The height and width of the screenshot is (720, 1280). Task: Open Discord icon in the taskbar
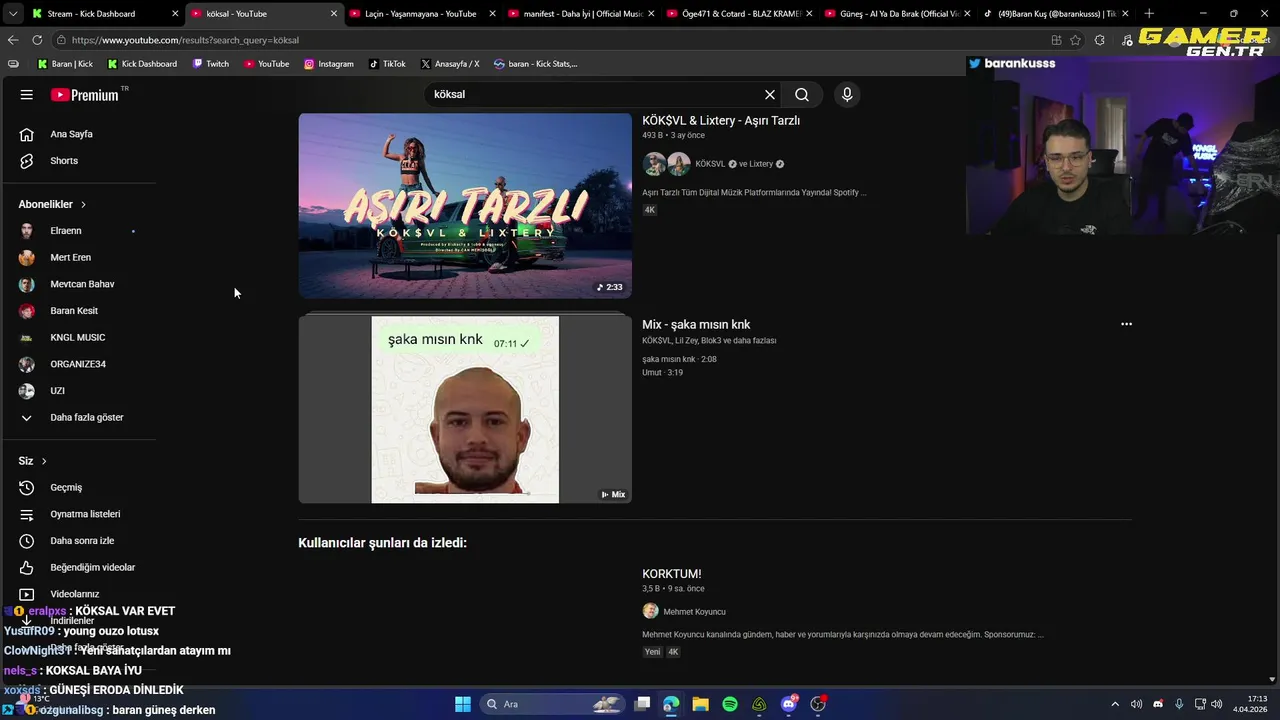pos(789,704)
